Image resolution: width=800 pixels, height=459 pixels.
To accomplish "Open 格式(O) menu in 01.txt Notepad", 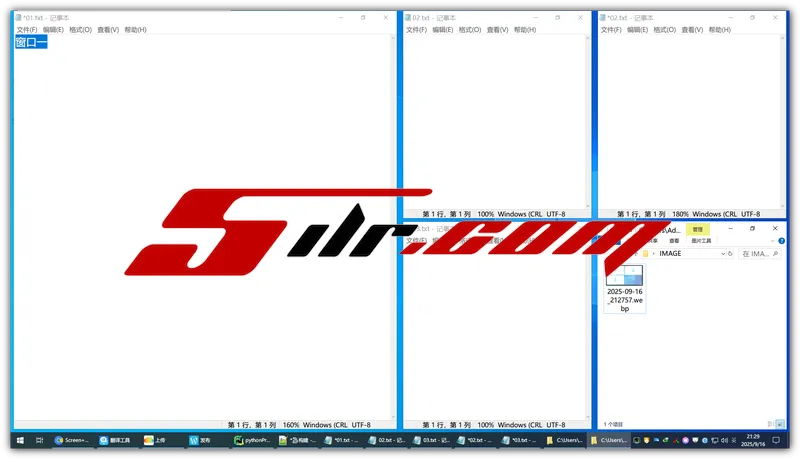I will [81, 30].
